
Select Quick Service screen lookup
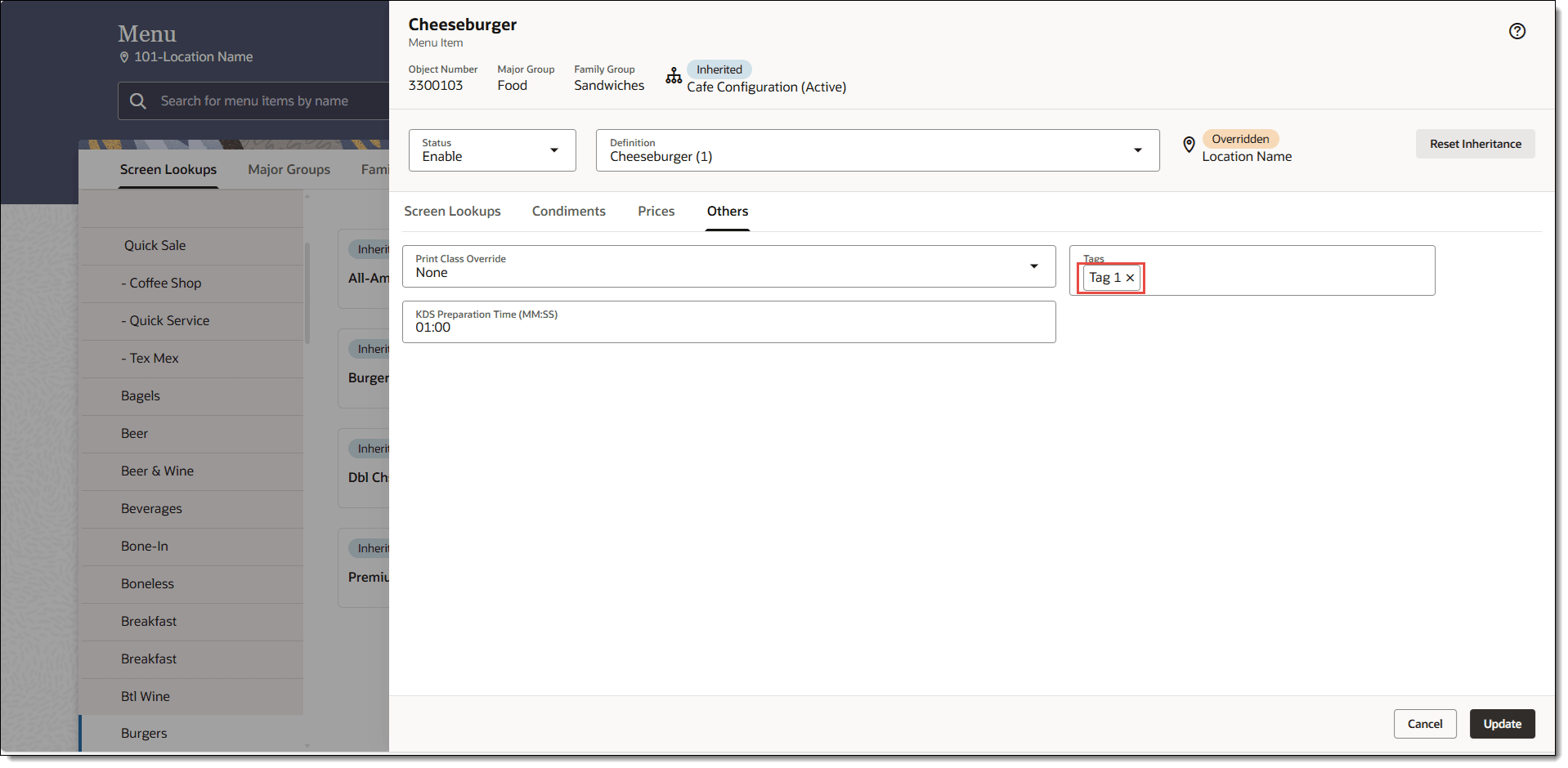[191, 320]
